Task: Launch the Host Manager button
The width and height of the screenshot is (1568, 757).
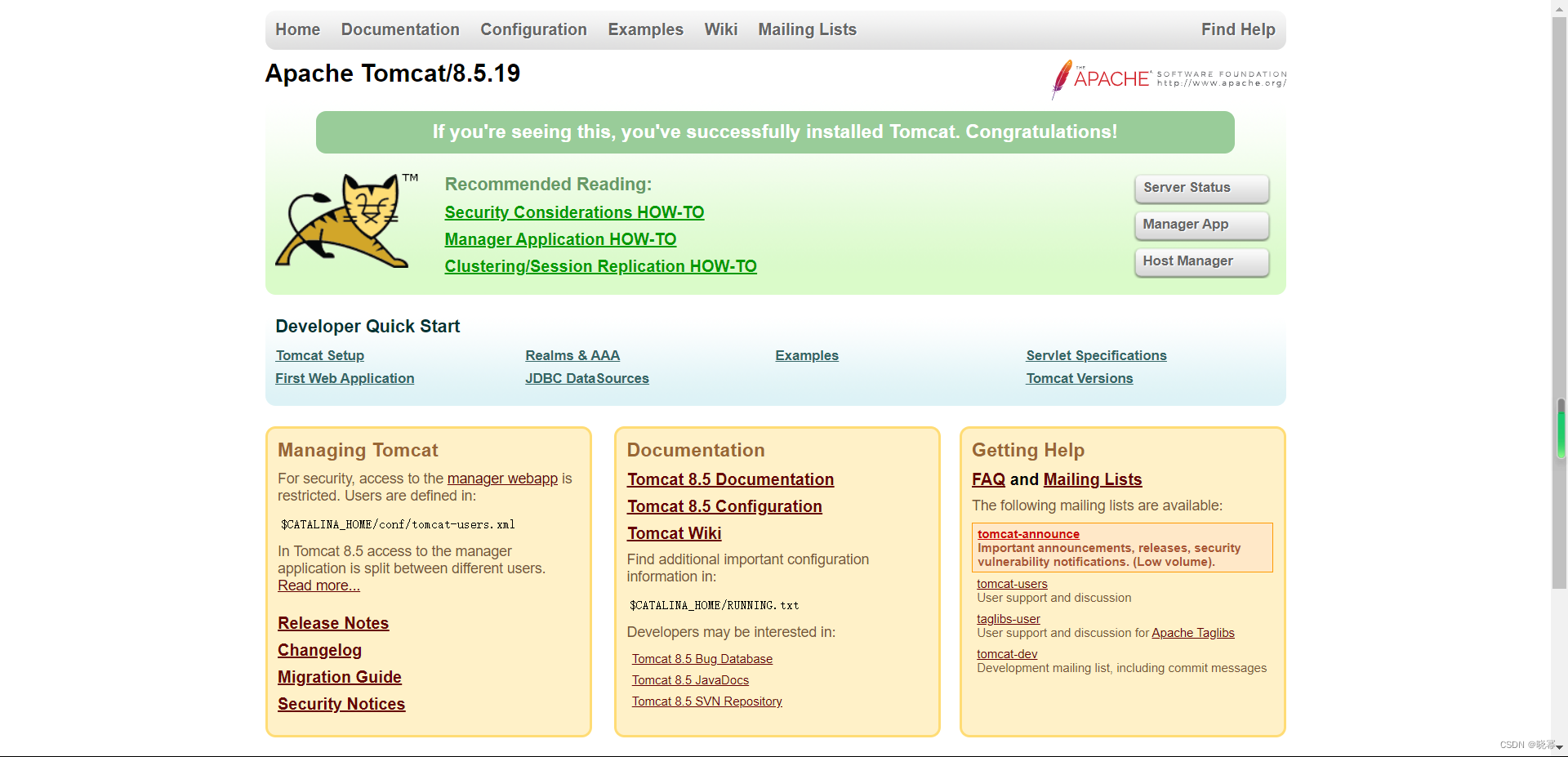Action: (x=1201, y=261)
